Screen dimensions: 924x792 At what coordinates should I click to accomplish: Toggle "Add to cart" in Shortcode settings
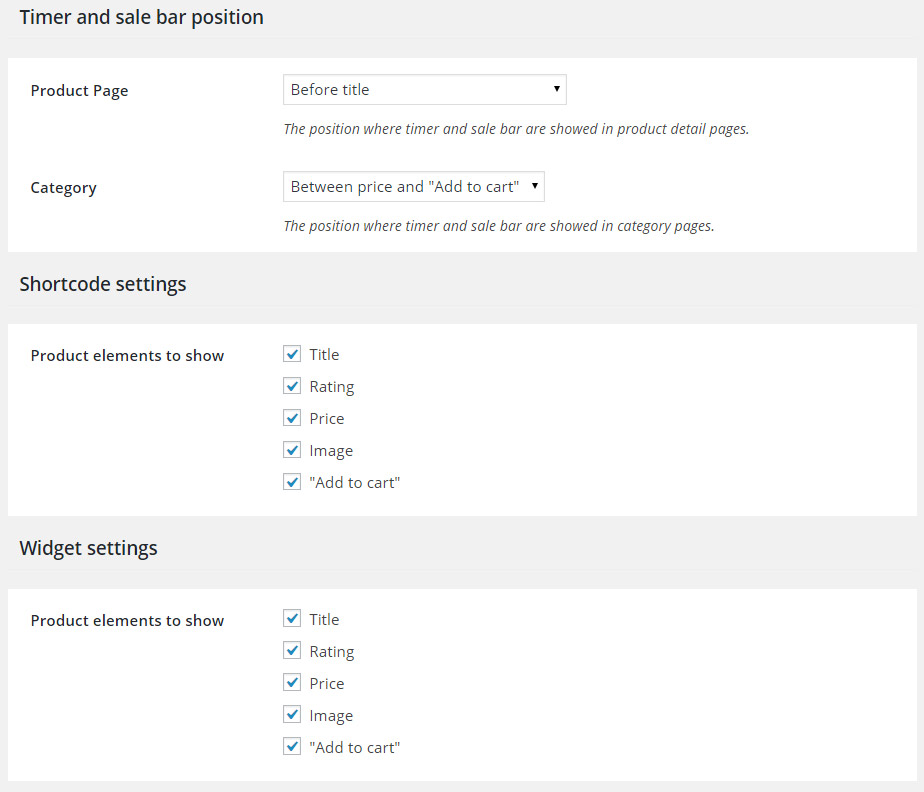pos(292,482)
